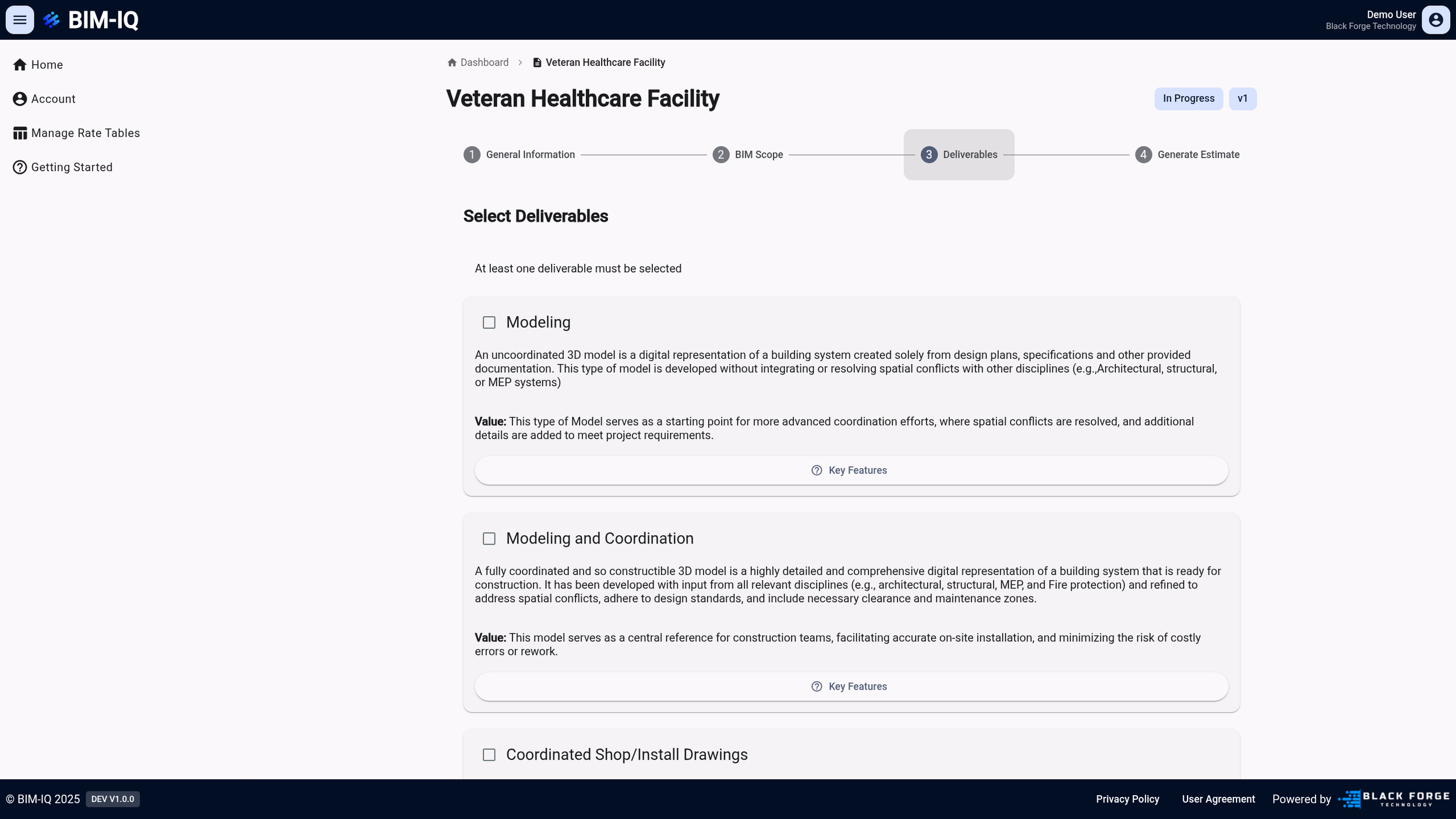This screenshot has width=1456, height=819.
Task: Go to BIM Scope step
Action: pyautogui.click(x=748, y=155)
